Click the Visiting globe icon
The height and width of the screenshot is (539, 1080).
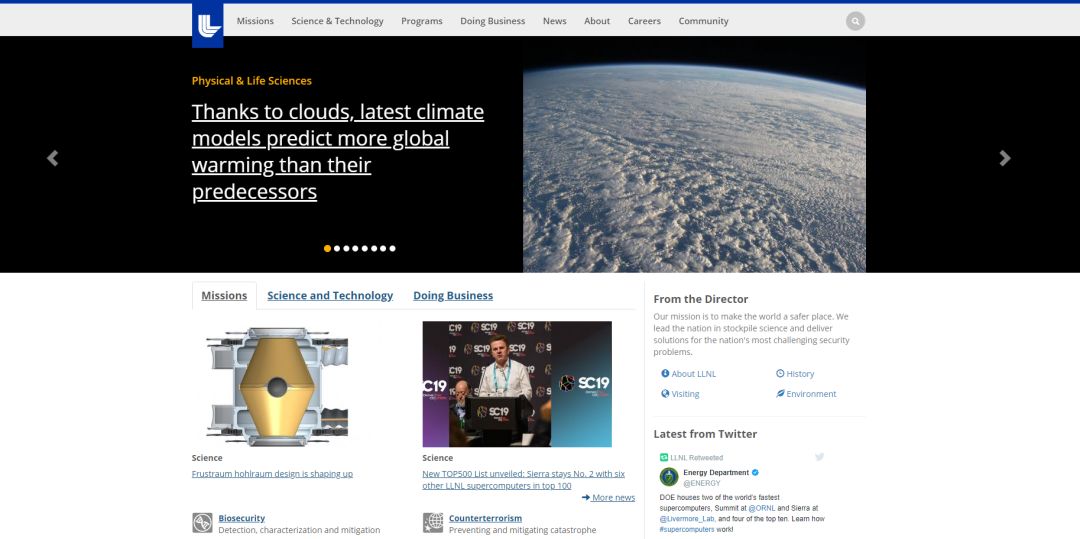pos(665,393)
